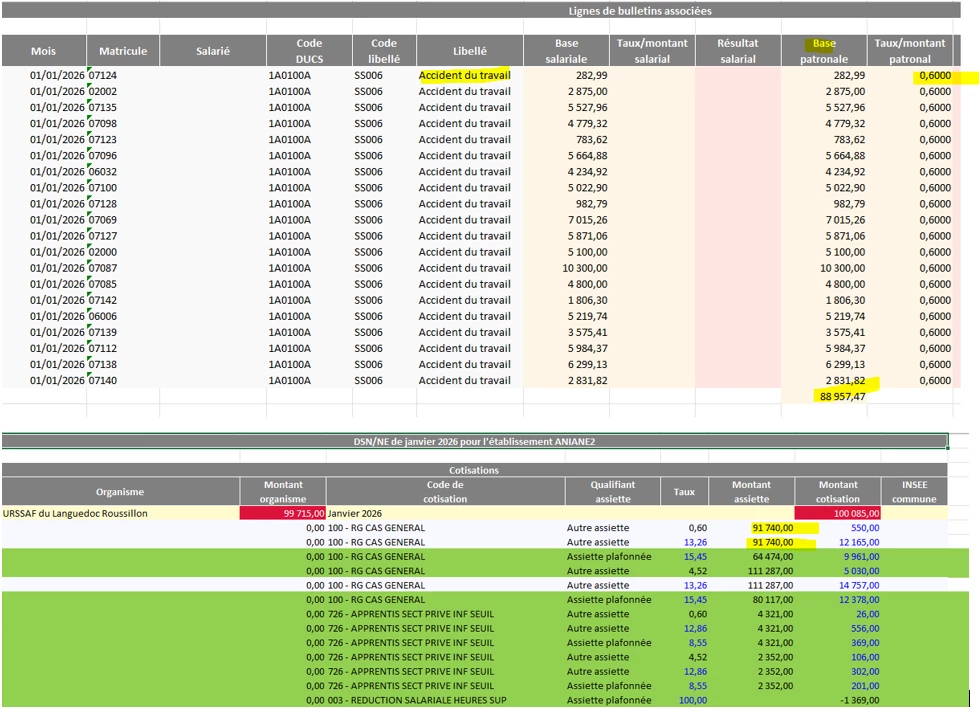979x716 pixels.
Task: Click cotisation amount 9 961,00
Action: tap(862, 557)
